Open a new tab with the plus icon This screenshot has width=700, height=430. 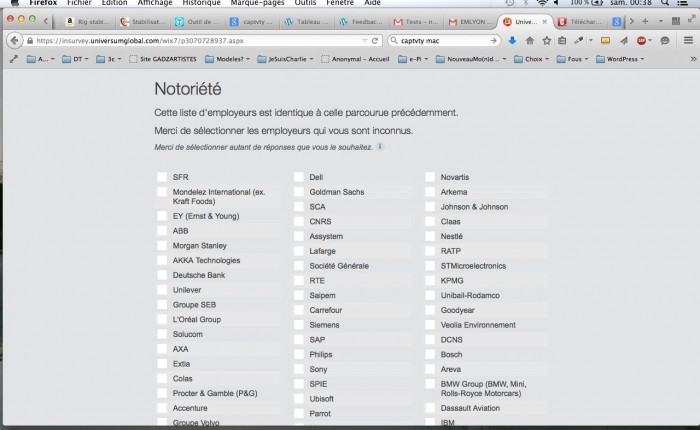click(645, 21)
